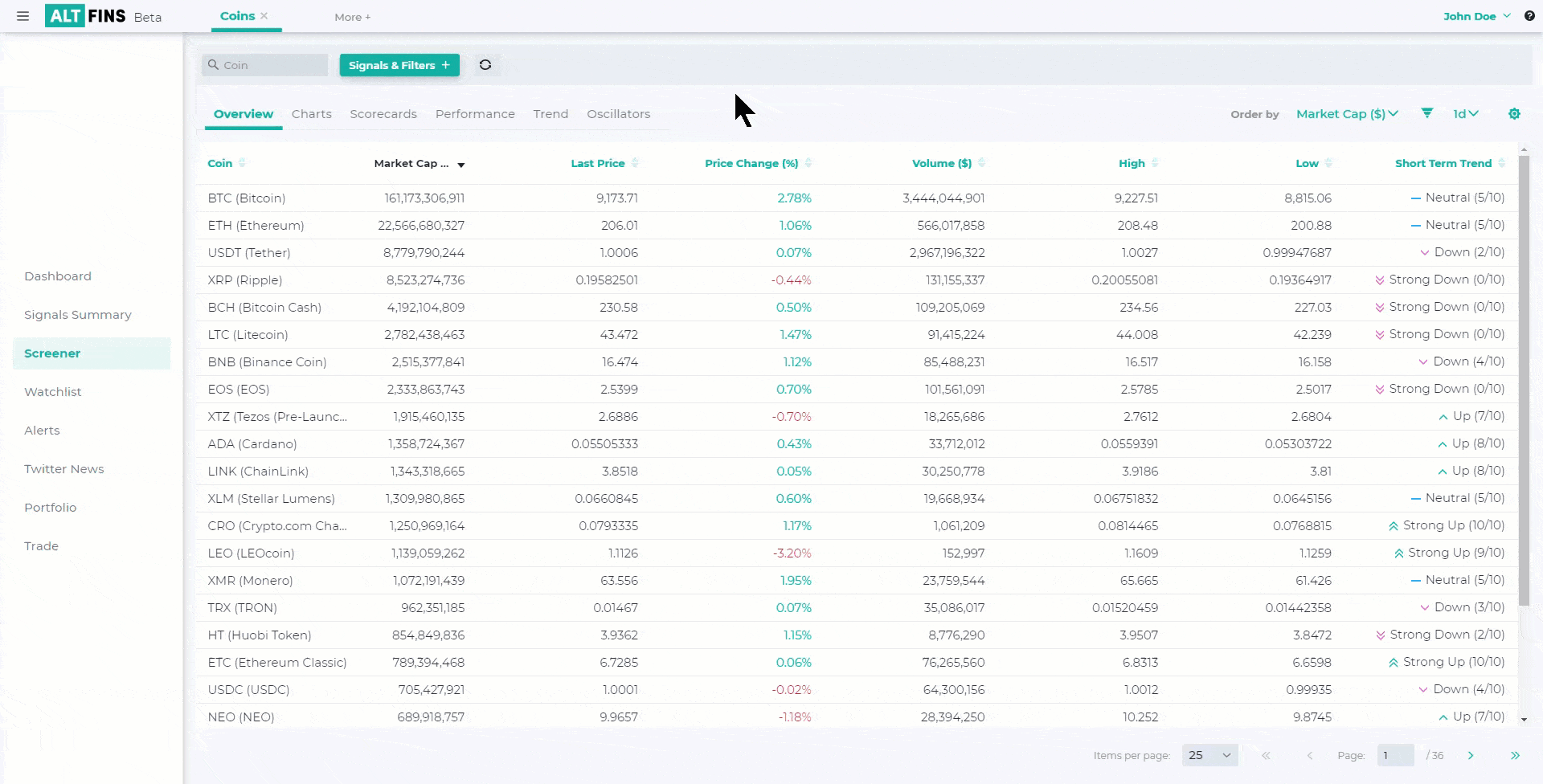The height and width of the screenshot is (784, 1543).
Task: Go to the next page arrow
Action: (x=1471, y=756)
